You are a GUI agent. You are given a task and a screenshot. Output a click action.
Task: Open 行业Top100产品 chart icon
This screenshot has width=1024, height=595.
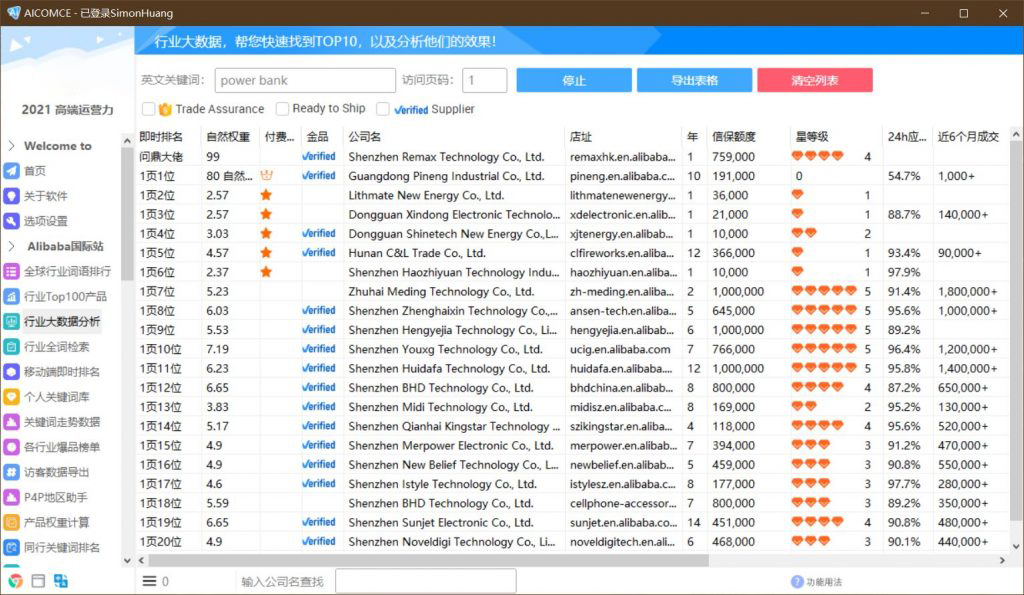point(11,297)
